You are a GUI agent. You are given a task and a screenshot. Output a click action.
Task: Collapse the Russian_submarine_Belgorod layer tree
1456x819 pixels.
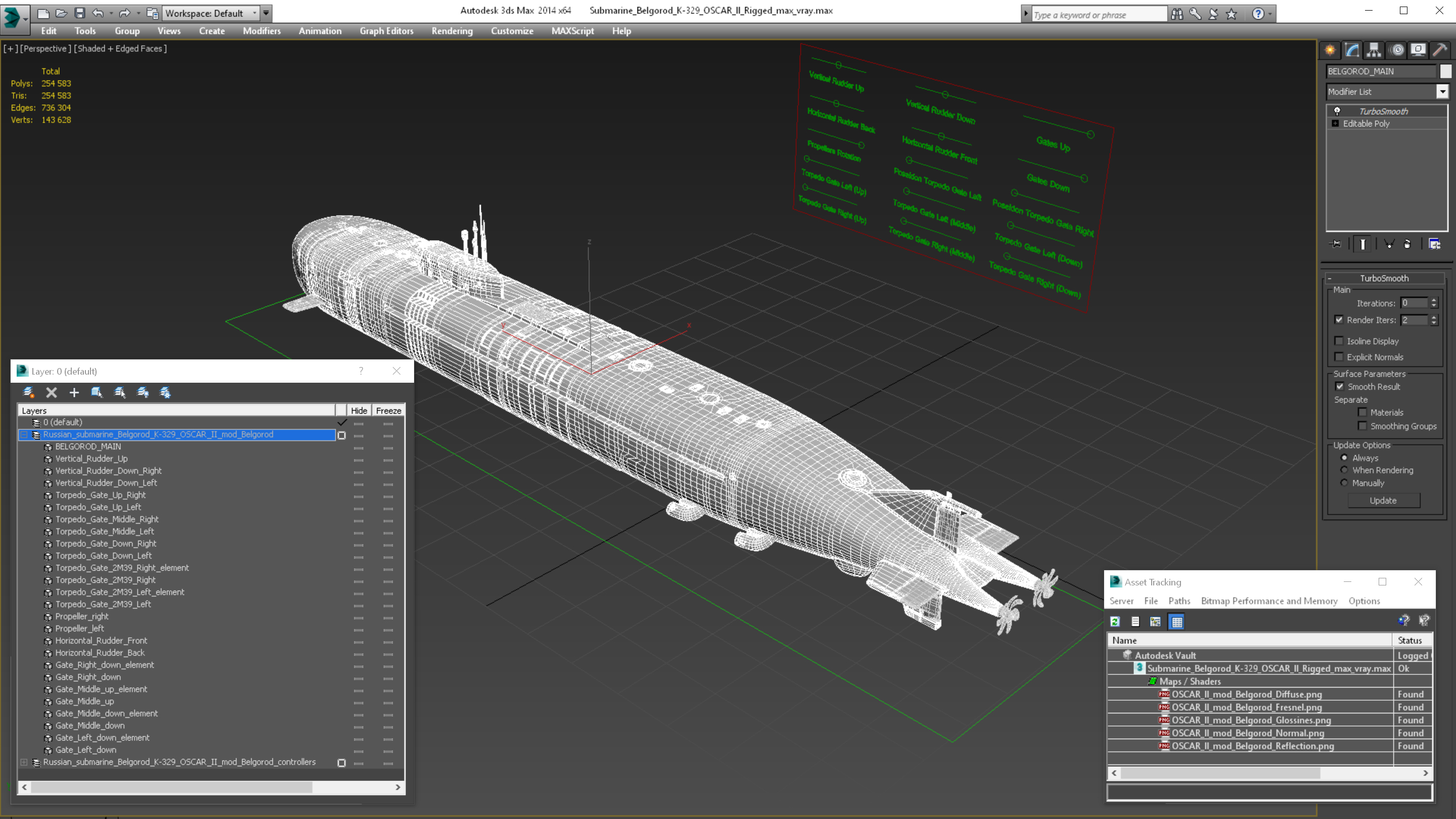click(x=24, y=435)
